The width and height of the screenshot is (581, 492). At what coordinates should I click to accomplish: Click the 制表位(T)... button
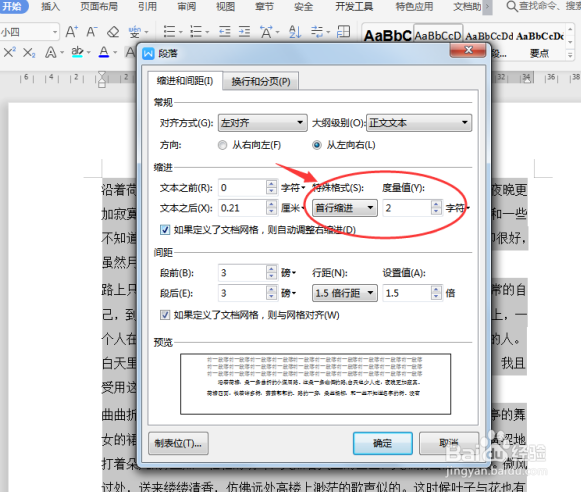[178, 443]
